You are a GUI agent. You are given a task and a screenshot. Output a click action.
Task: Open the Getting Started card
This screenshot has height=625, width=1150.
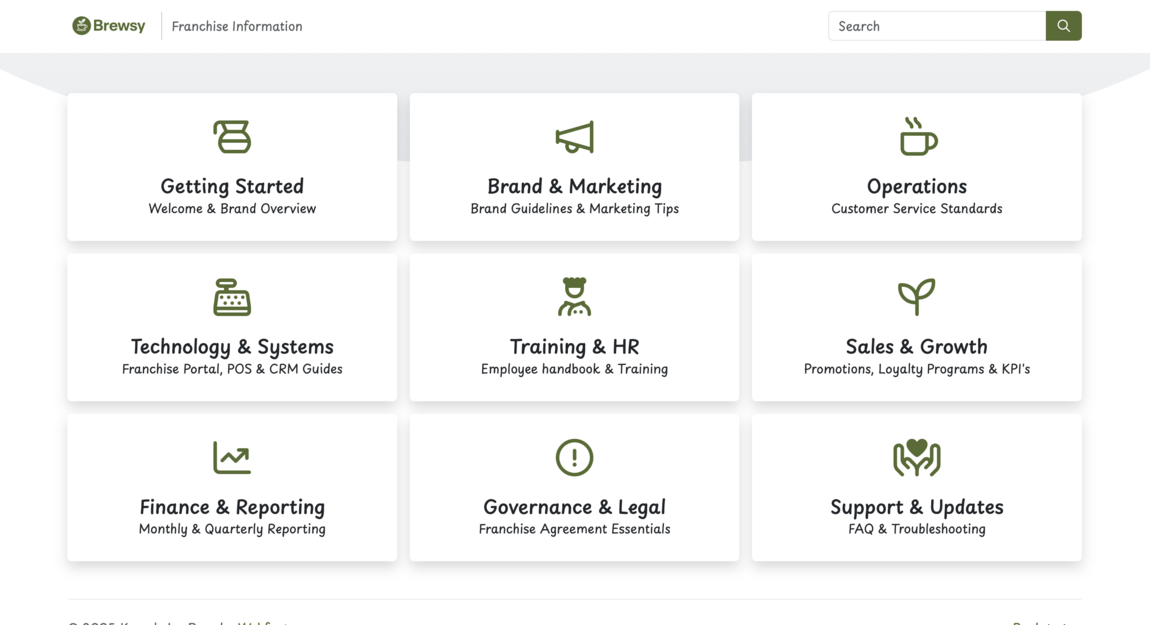[232, 167]
